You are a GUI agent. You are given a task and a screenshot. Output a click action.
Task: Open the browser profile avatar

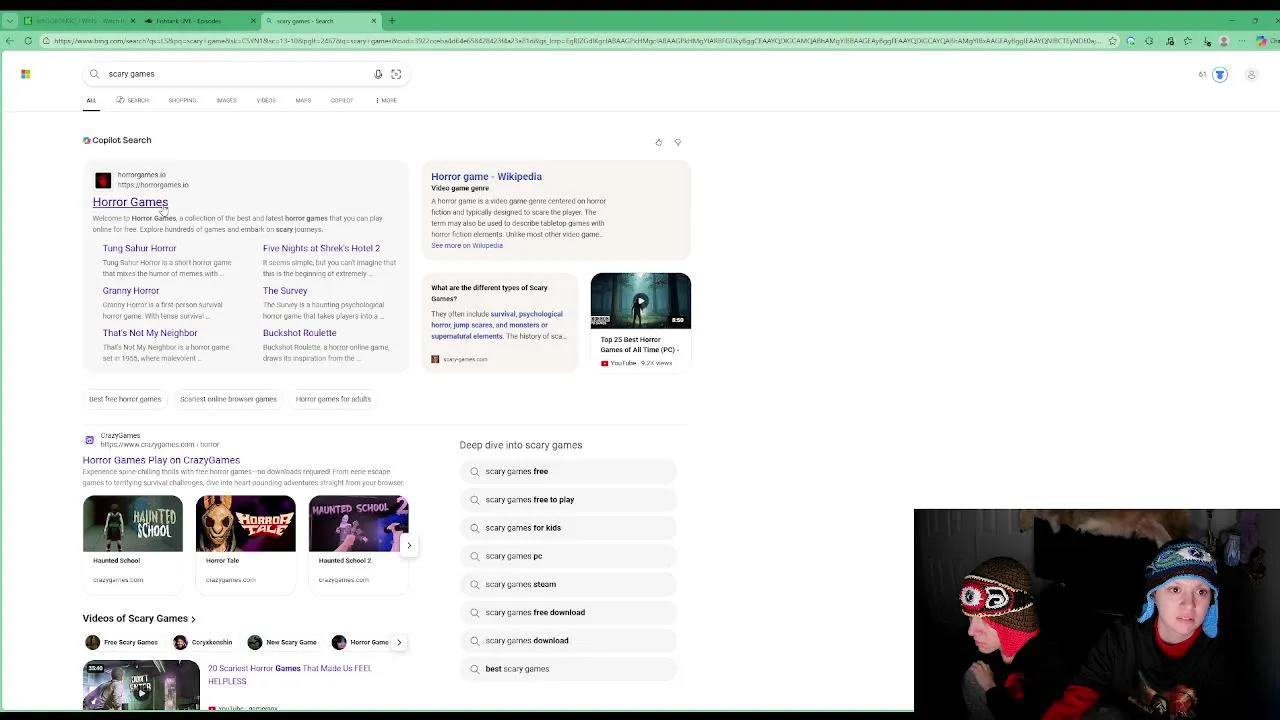[x=1223, y=41]
